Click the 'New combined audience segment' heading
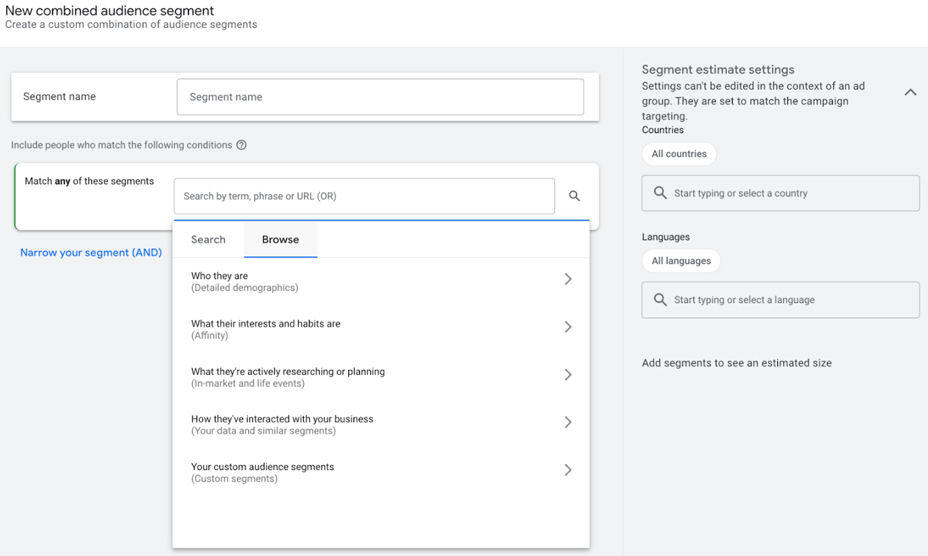Screen dimensions: 928x556 tap(109, 11)
